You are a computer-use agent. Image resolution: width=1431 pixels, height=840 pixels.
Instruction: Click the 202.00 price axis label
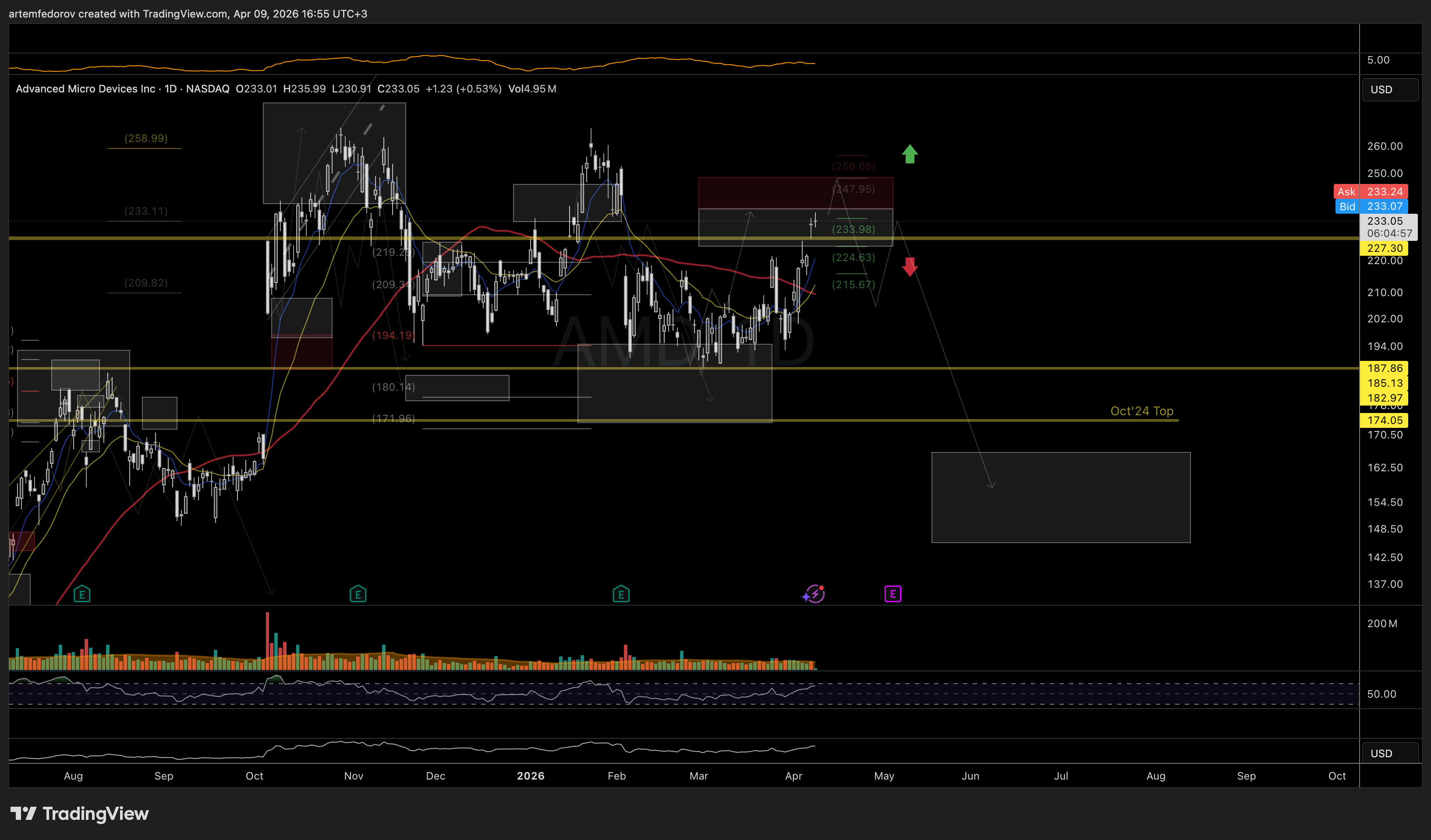(x=1385, y=319)
